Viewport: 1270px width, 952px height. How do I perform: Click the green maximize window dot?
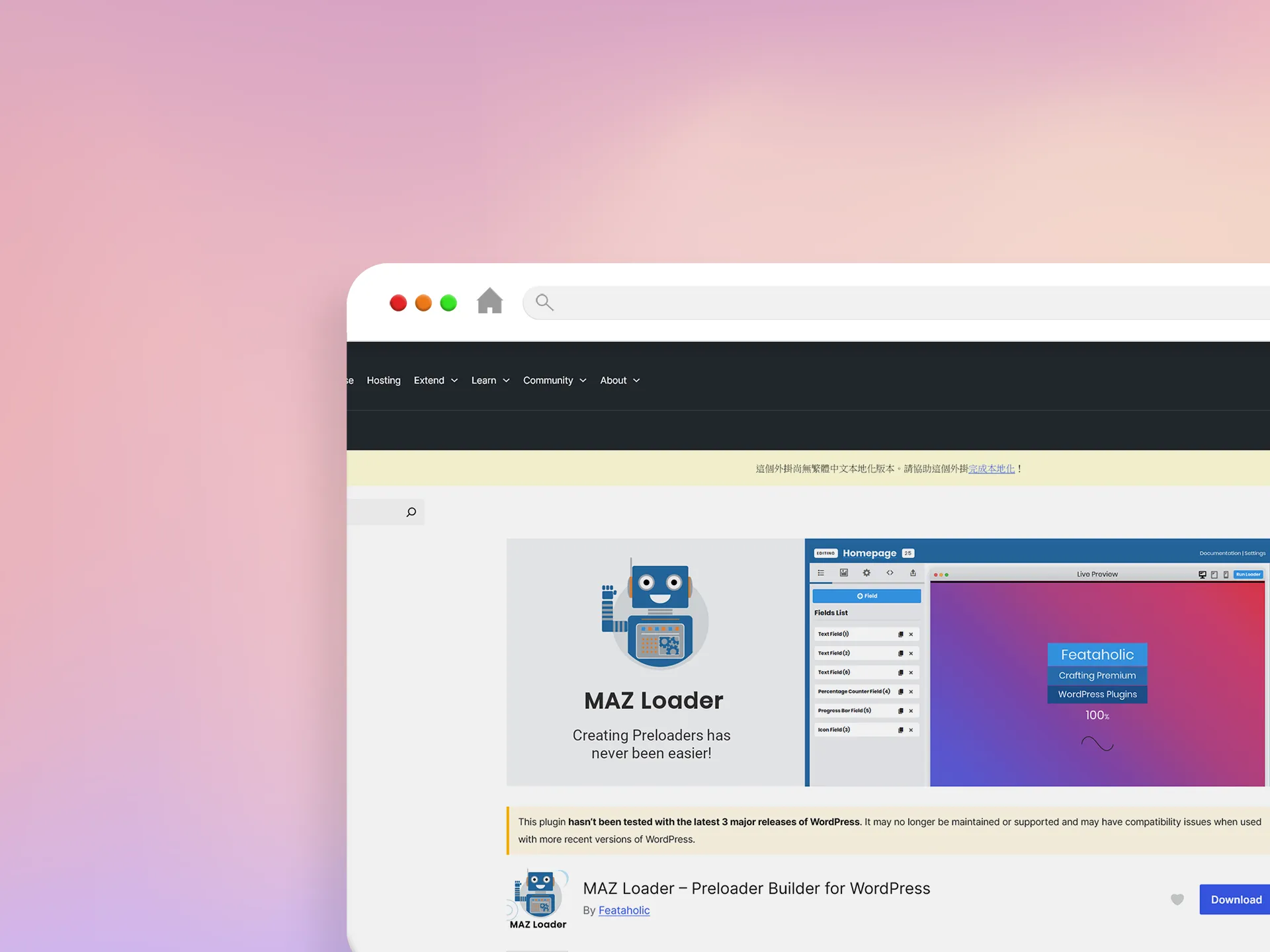pyautogui.click(x=448, y=303)
